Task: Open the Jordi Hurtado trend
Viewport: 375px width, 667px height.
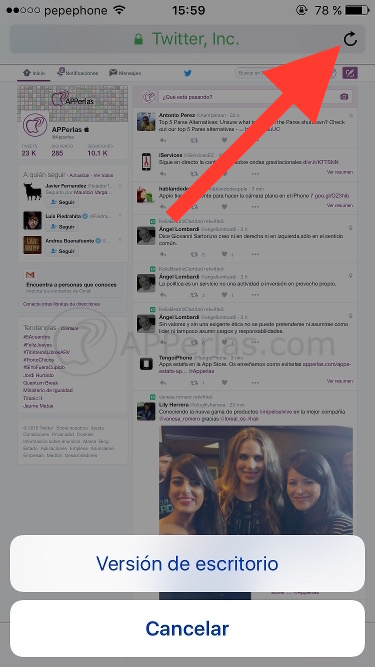Action: pos(38,375)
